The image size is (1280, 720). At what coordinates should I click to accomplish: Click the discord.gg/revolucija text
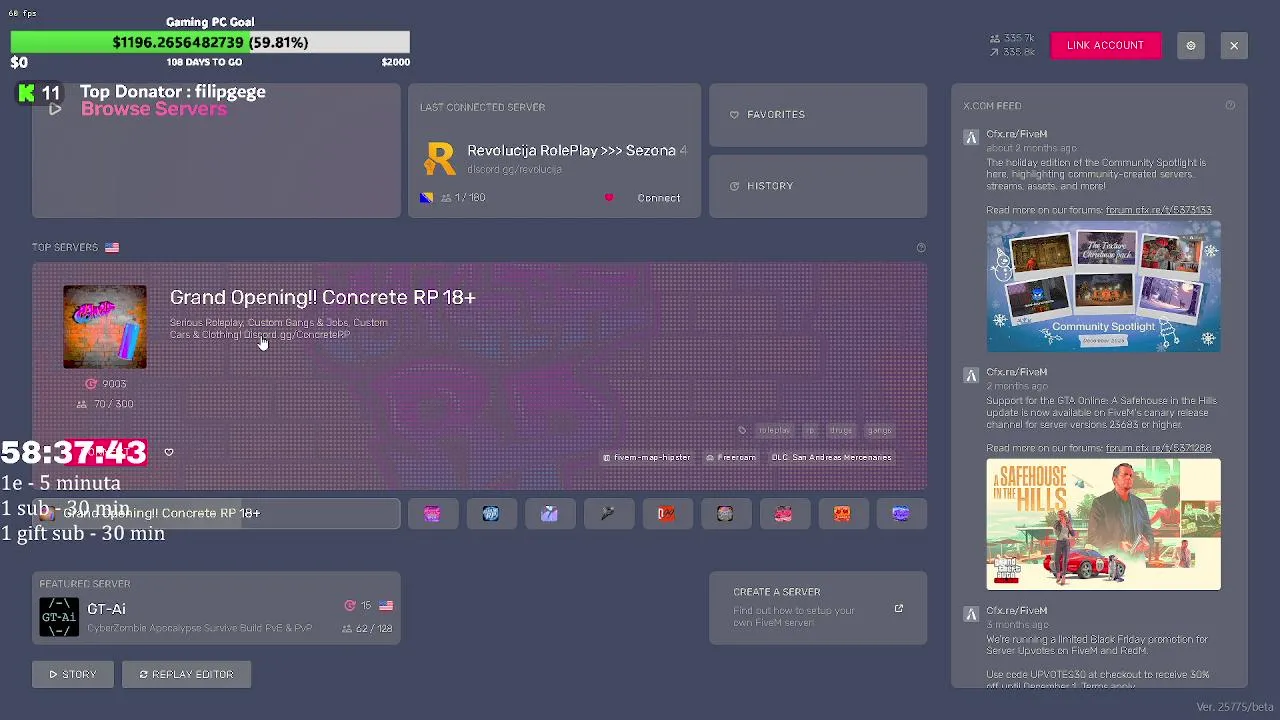click(x=514, y=169)
